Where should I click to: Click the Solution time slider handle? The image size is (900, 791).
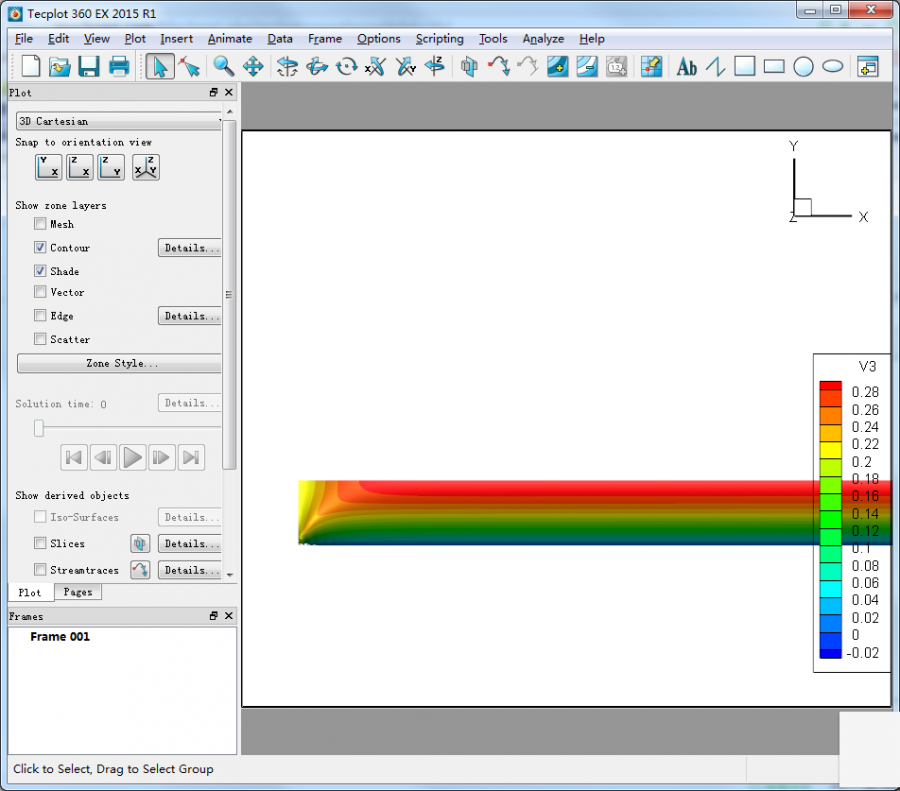(x=39, y=428)
